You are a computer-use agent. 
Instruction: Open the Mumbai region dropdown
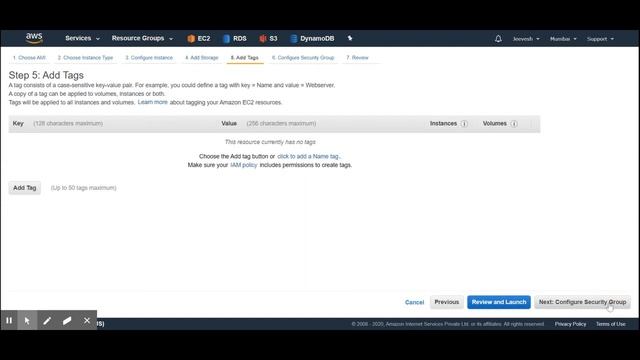563,39
